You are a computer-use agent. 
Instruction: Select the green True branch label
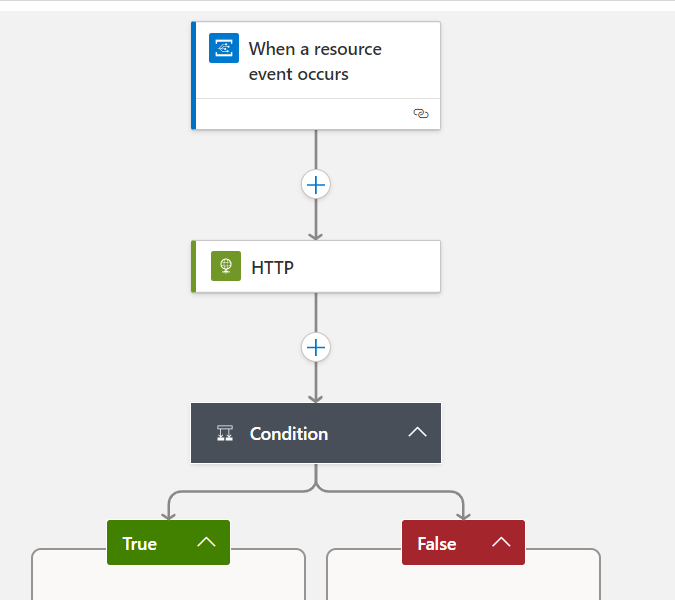pyautogui.click(x=139, y=544)
